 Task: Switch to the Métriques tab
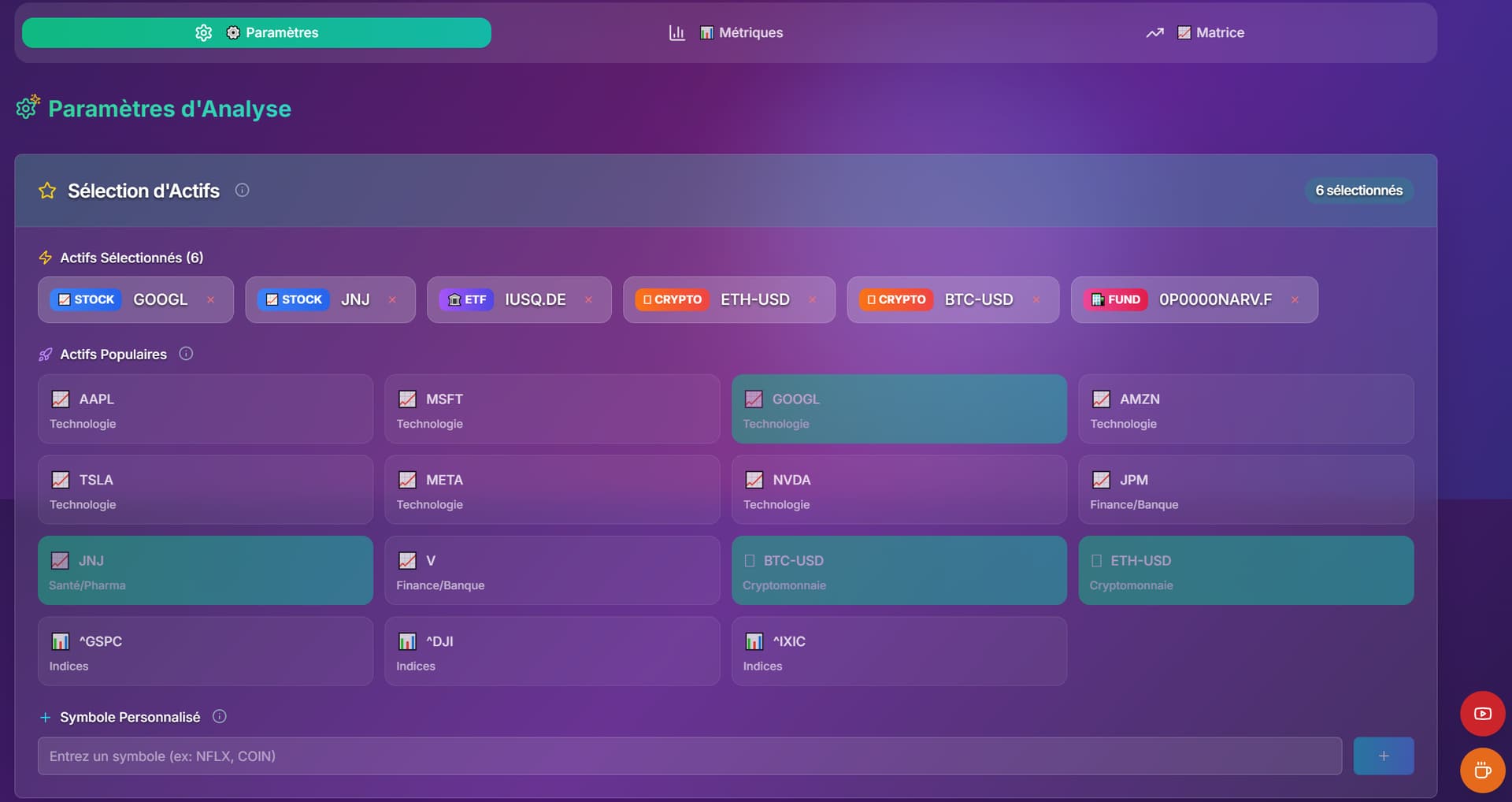tap(725, 32)
